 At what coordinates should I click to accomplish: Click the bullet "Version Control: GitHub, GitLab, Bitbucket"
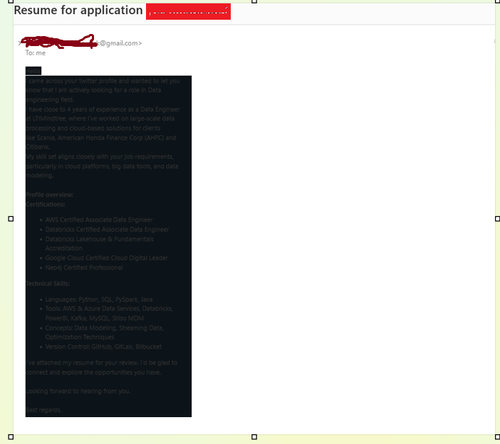103,347
